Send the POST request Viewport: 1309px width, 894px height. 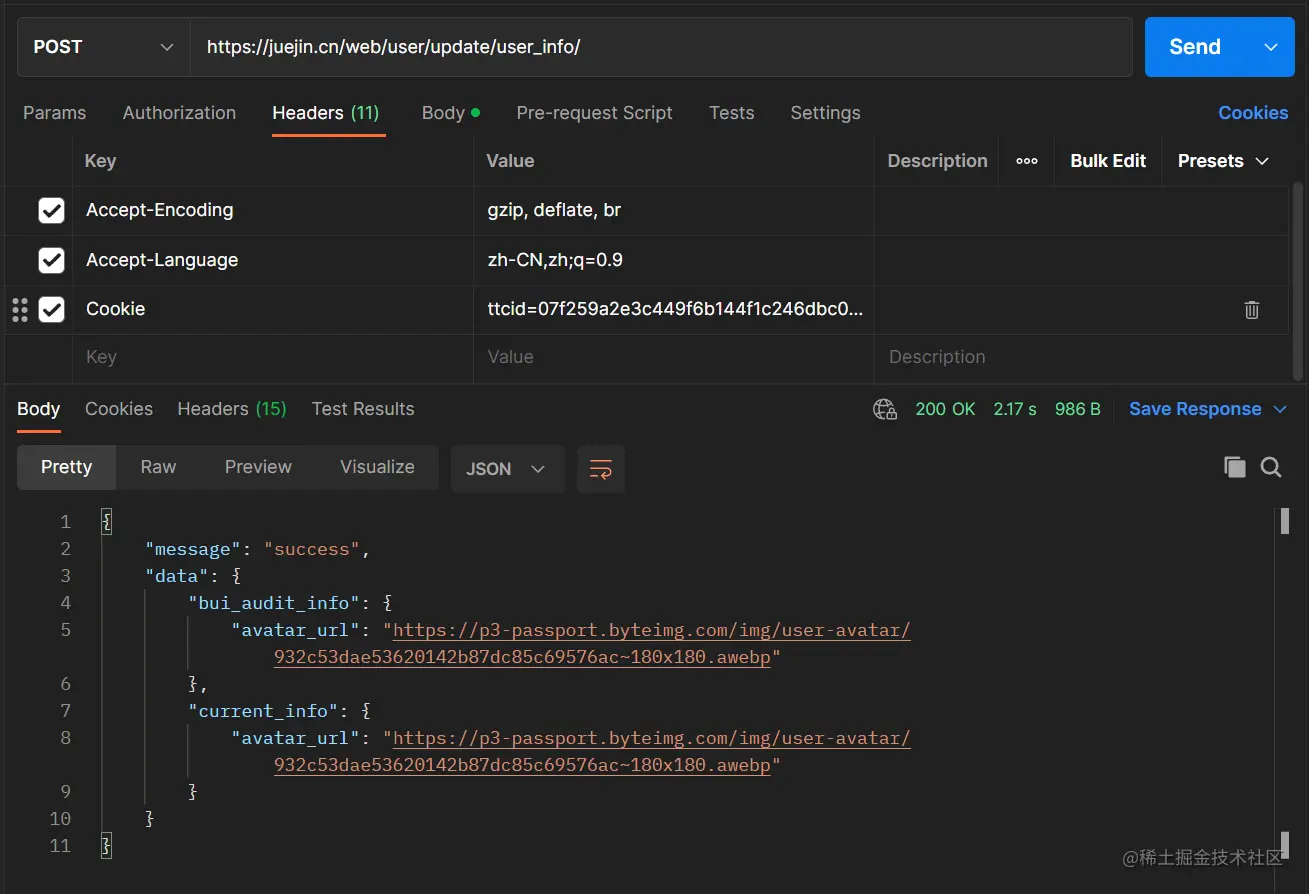(x=1195, y=47)
